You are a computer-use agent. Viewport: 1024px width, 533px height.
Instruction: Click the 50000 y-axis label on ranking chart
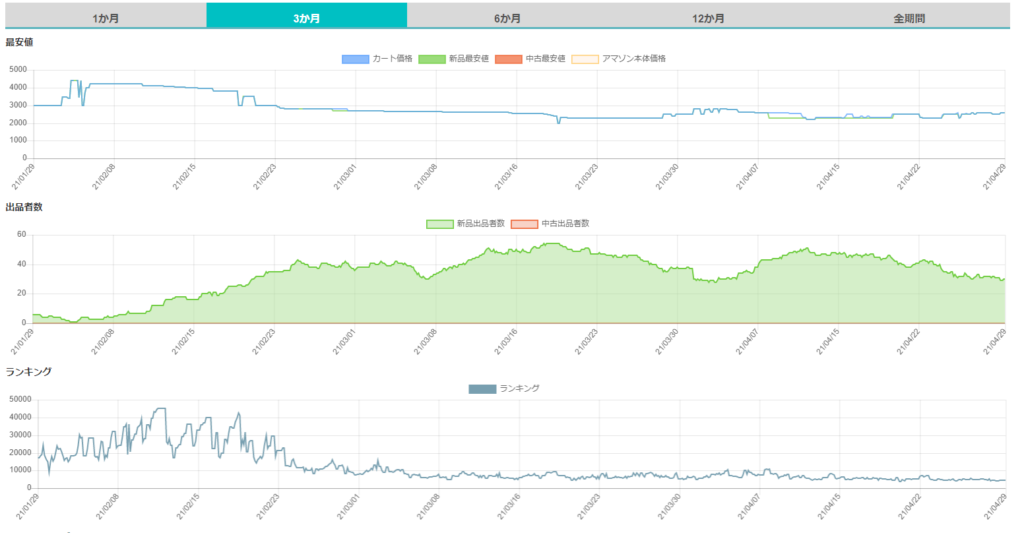coord(18,400)
